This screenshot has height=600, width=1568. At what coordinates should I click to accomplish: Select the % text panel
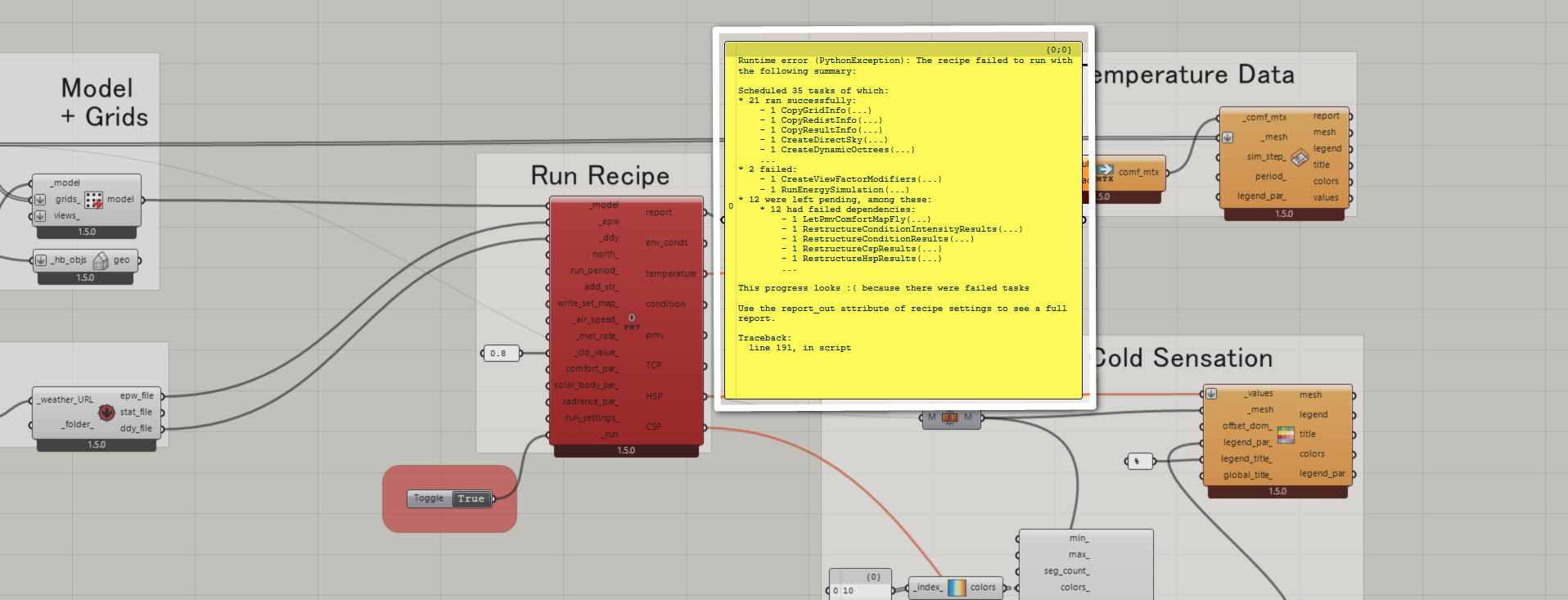coord(1138,462)
